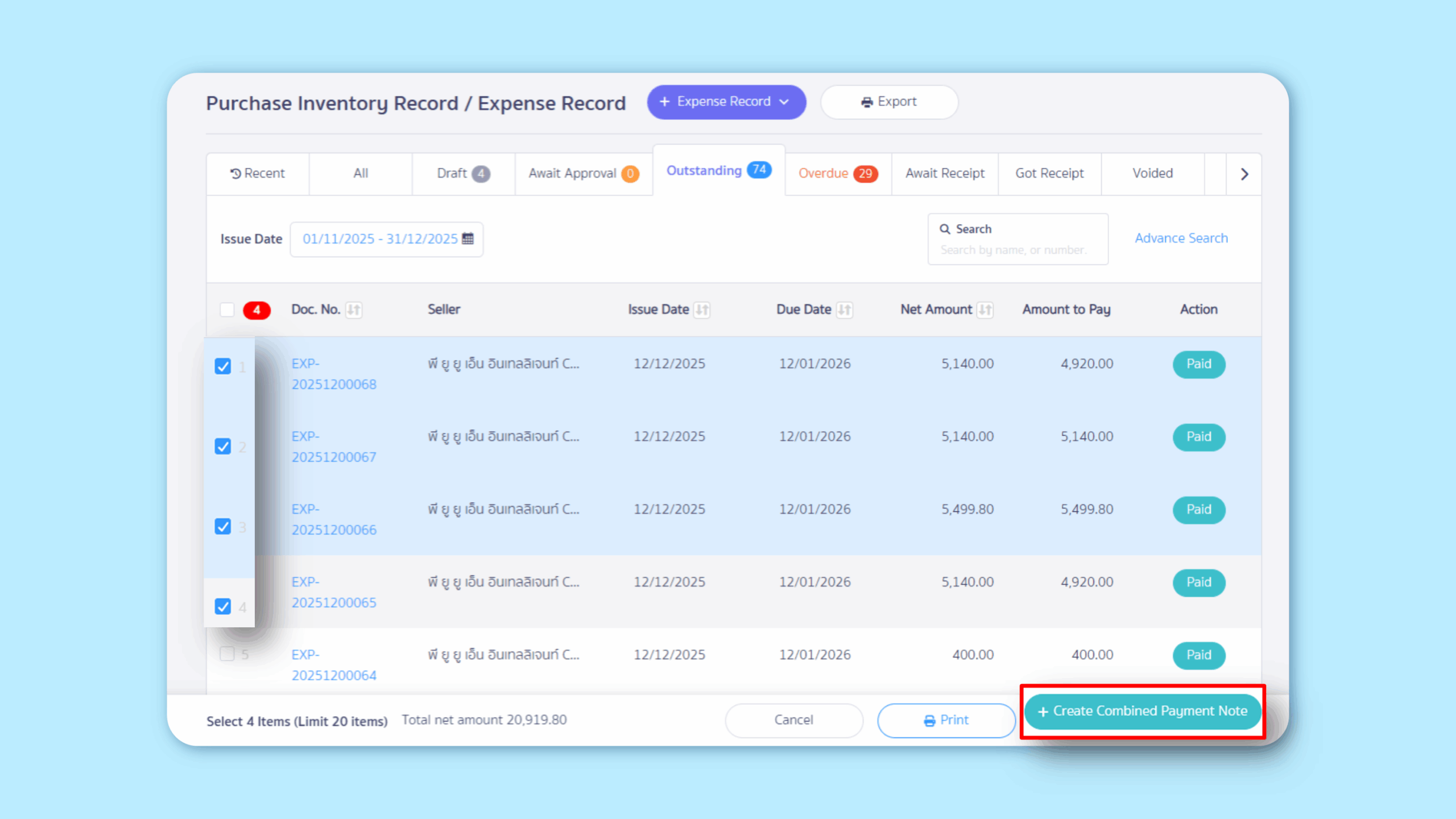Click Create Combined Payment Note button
1456x819 pixels.
[x=1142, y=711]
